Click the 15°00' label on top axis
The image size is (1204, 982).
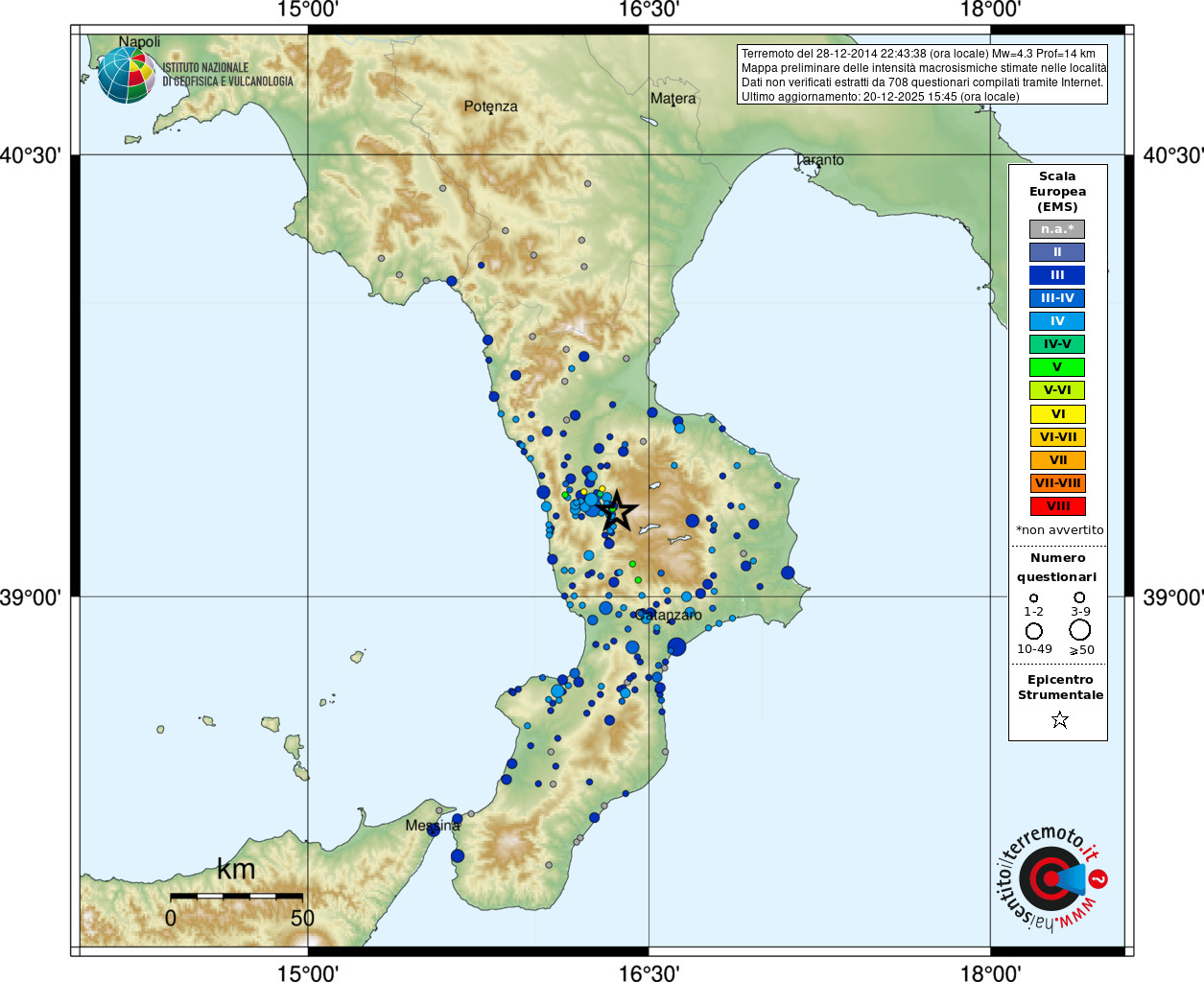[308, 10]
